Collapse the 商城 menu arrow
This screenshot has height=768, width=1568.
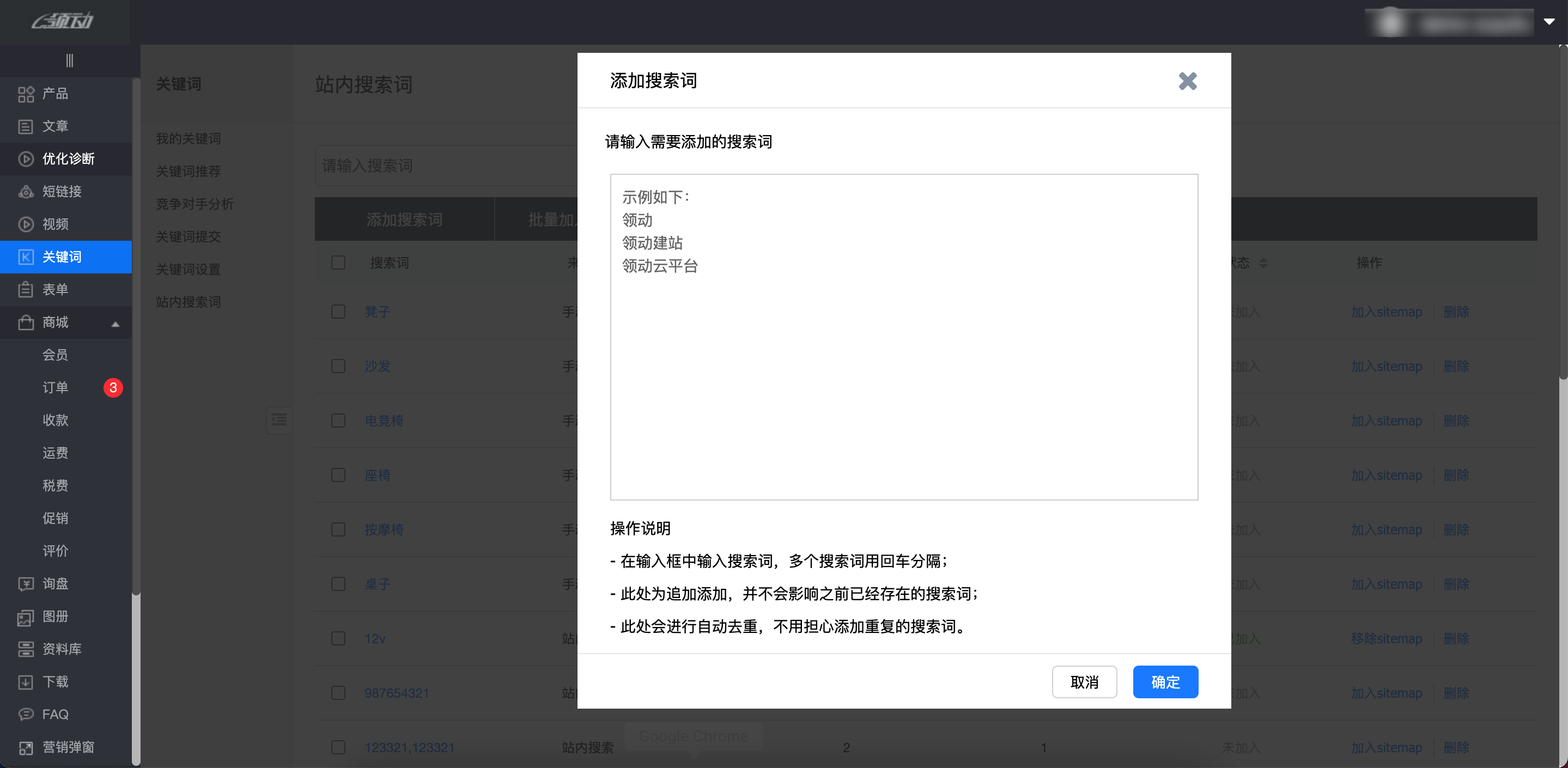coord(115,324)
